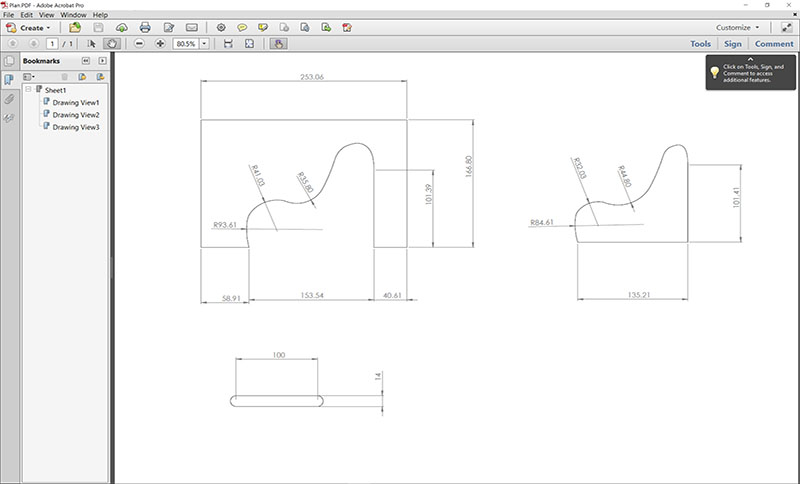Open the Attachments paperclip panel

click(9, 98)
